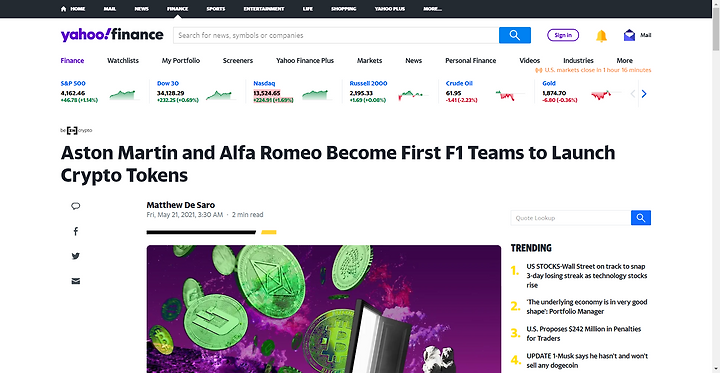Image resolution: width=720 pixels, height=373 pixels.
Task: Click the ticker left arrow
Action: coord(633,94)
